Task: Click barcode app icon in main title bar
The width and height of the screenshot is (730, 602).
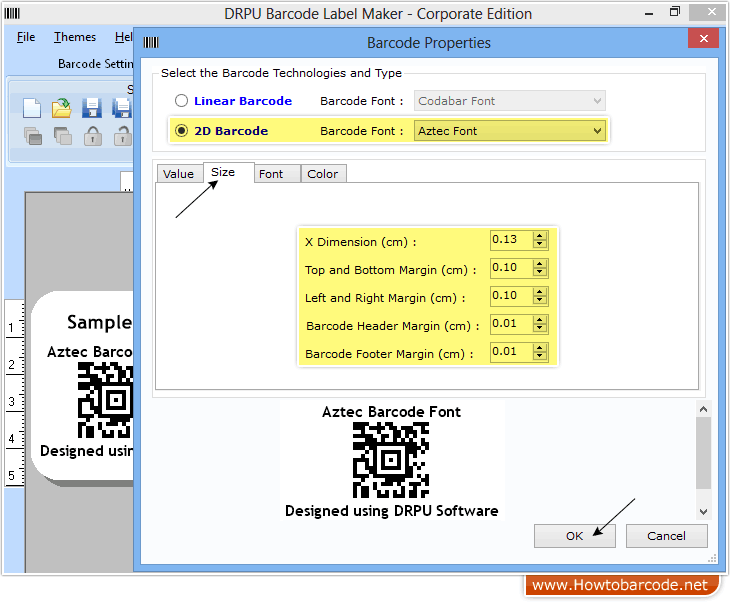Action: click(x=12, y=14)
